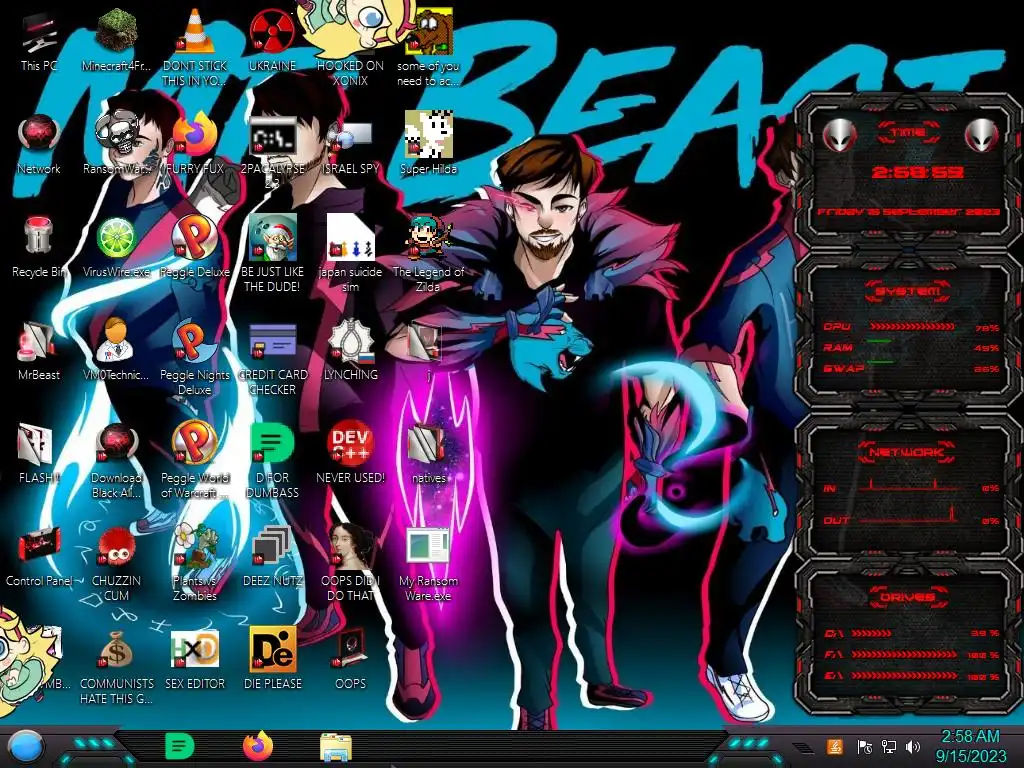Click the widget DRIVES header

click(908, 597)
